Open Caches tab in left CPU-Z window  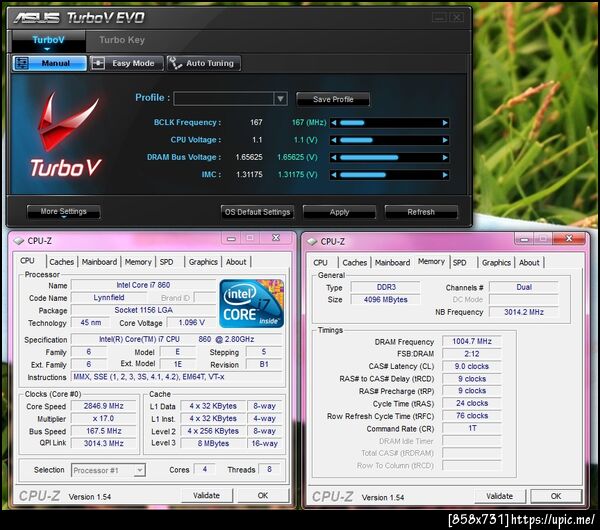[x=61, y=262]
